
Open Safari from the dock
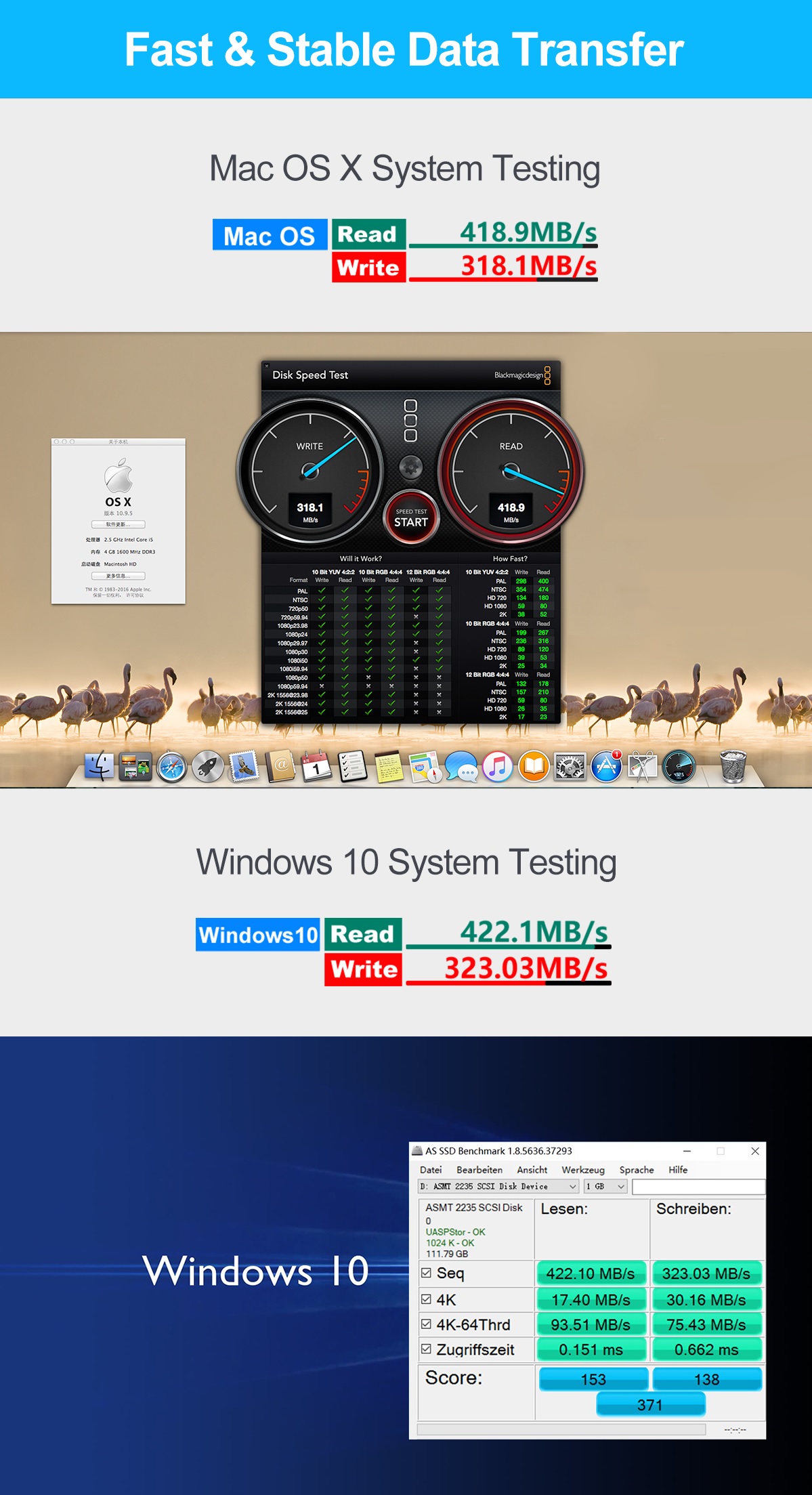click(171, 767)
